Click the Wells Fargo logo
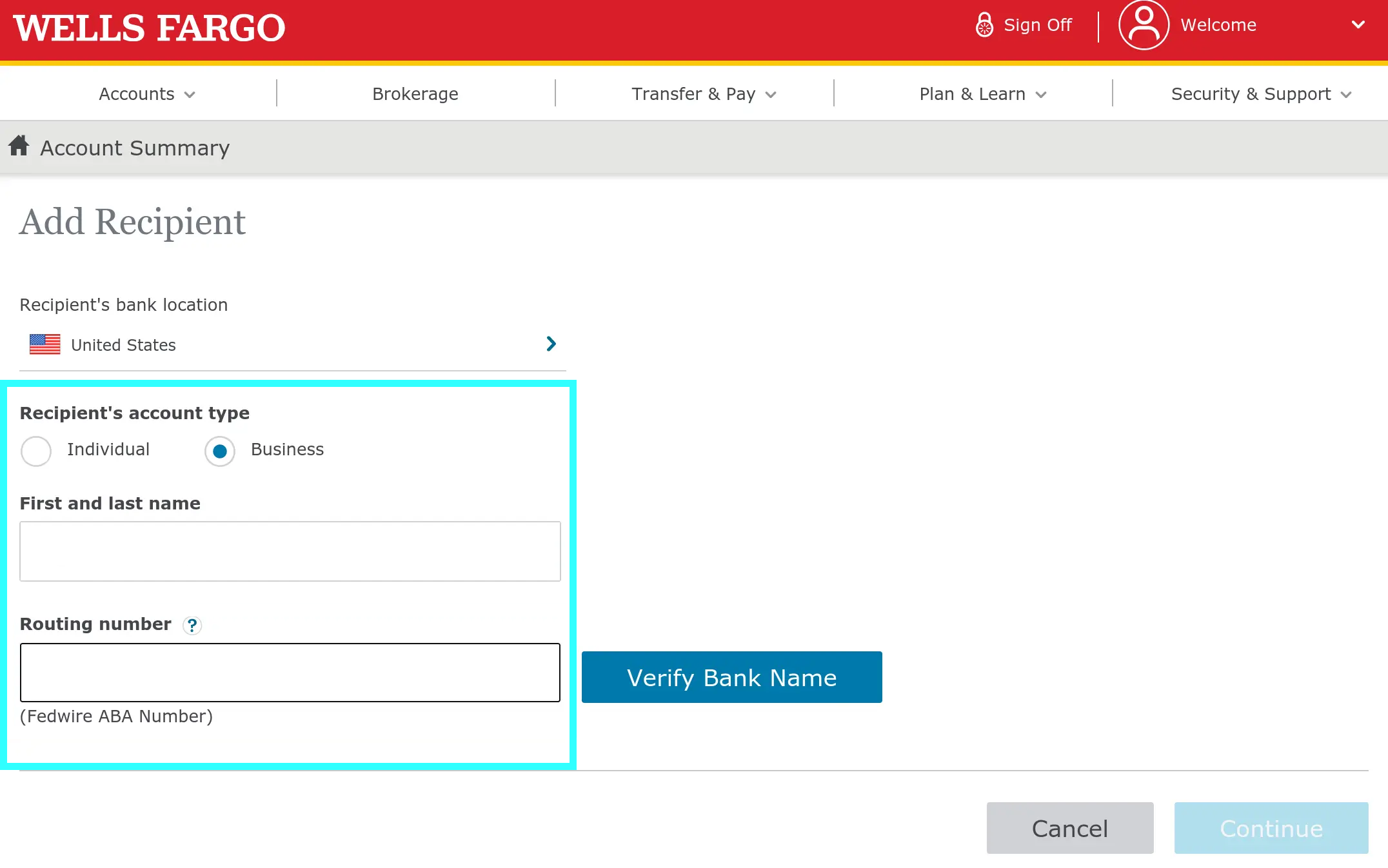1388x868 pixels. [x=149, y=28]
